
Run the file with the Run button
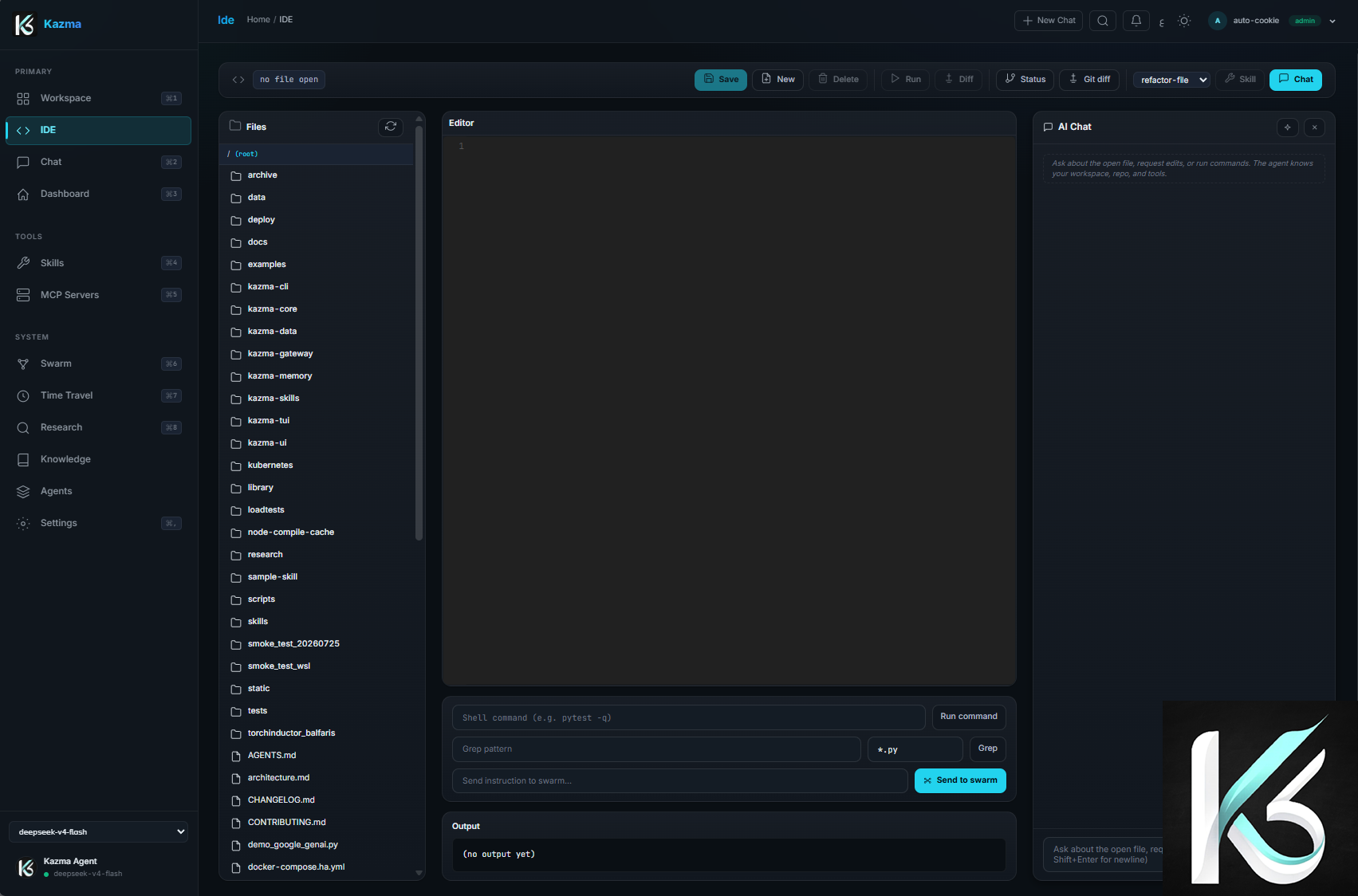point(905,80)
